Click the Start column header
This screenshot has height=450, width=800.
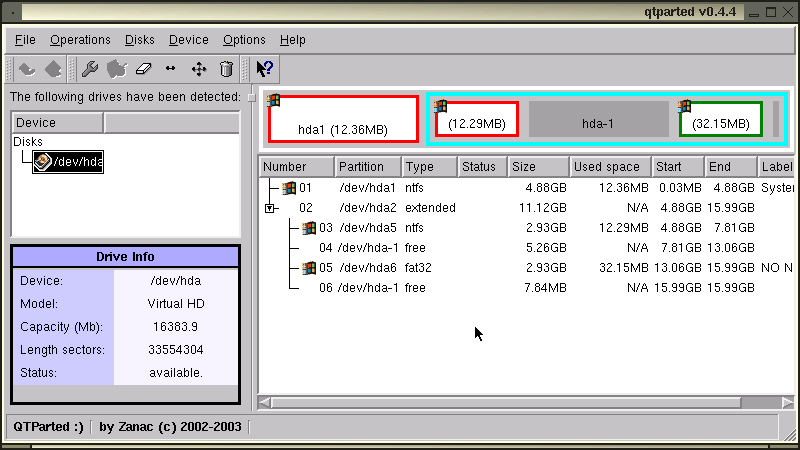pyautogui.click(x=678, y=167)
